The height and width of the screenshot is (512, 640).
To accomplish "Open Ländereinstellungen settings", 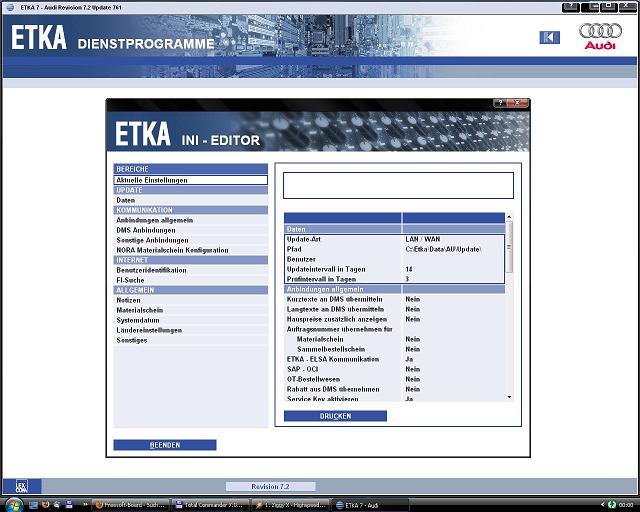I will coord(191,330).
